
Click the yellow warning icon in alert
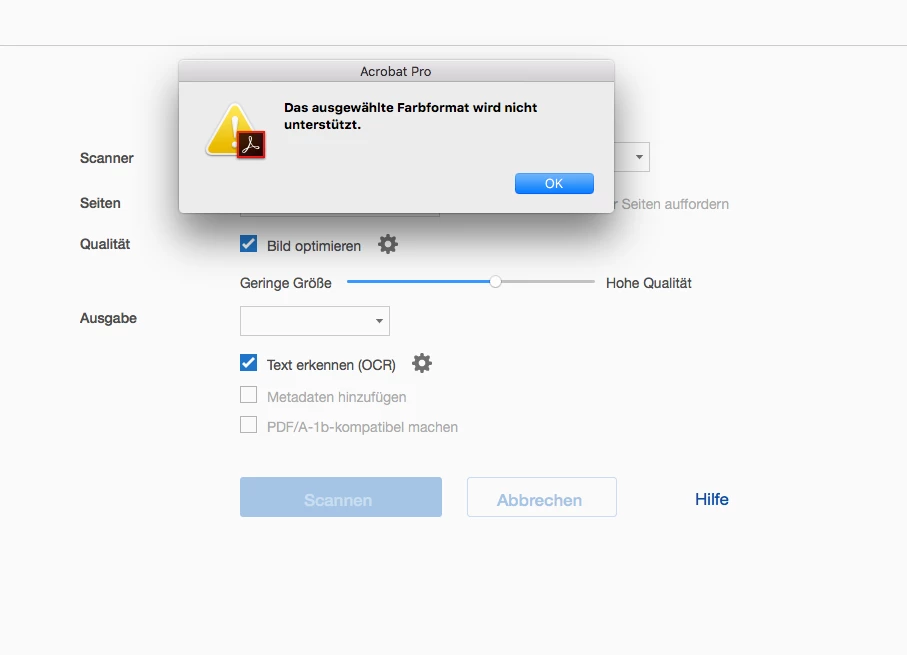pyautogui.click(x=235, y=131)
